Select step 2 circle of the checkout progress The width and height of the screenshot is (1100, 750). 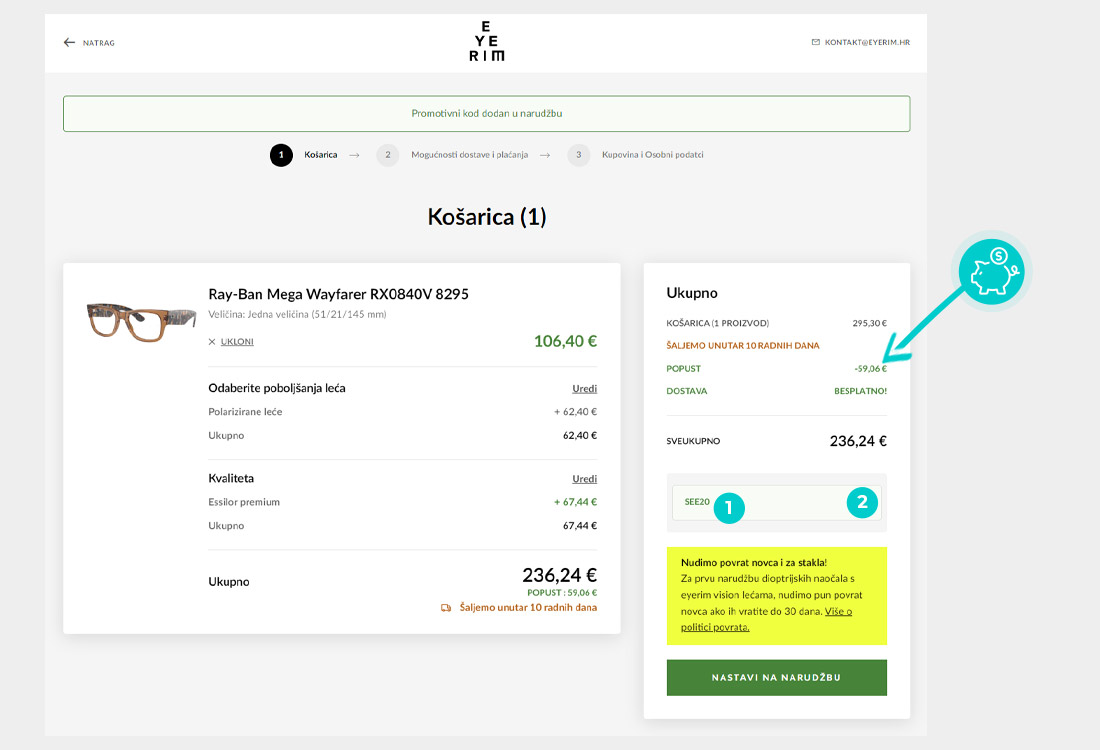point(387,155)
